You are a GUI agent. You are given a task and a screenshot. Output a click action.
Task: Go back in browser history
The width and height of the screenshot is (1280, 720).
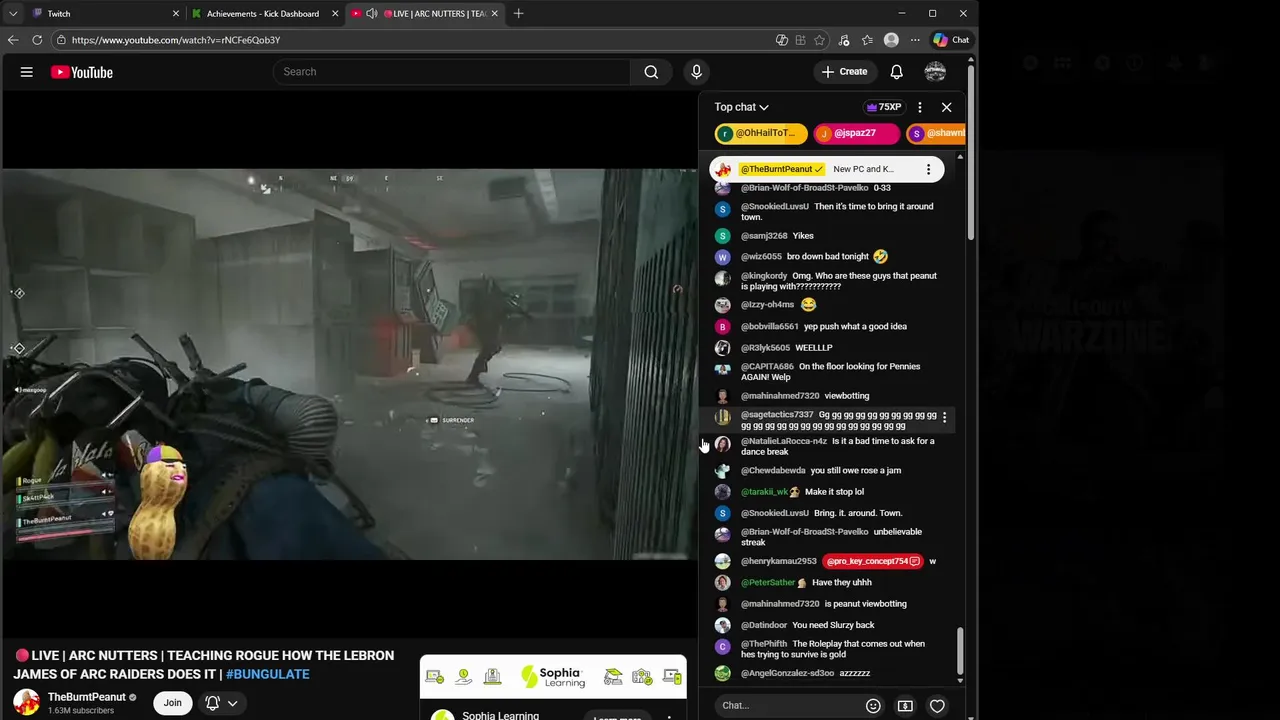point(13,40)
